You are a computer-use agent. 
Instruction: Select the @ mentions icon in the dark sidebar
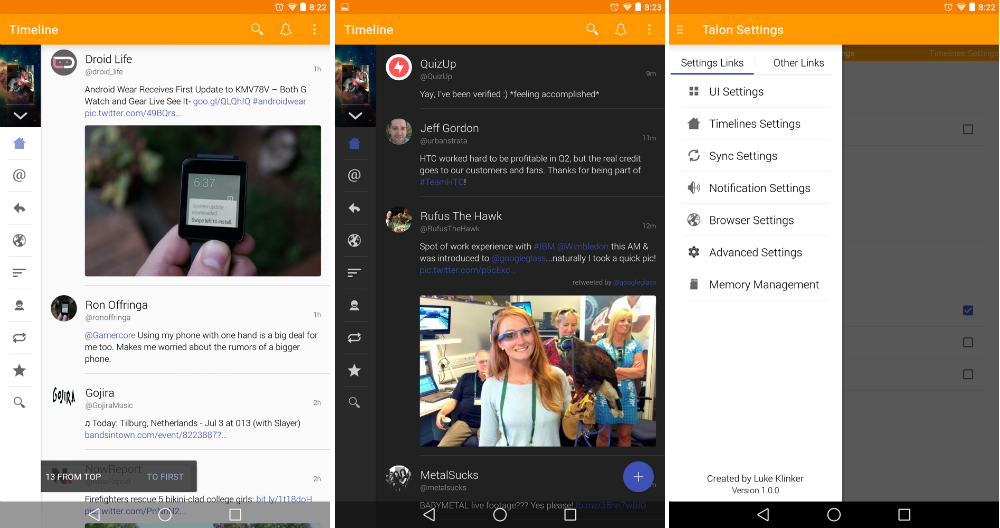(354, 176)
